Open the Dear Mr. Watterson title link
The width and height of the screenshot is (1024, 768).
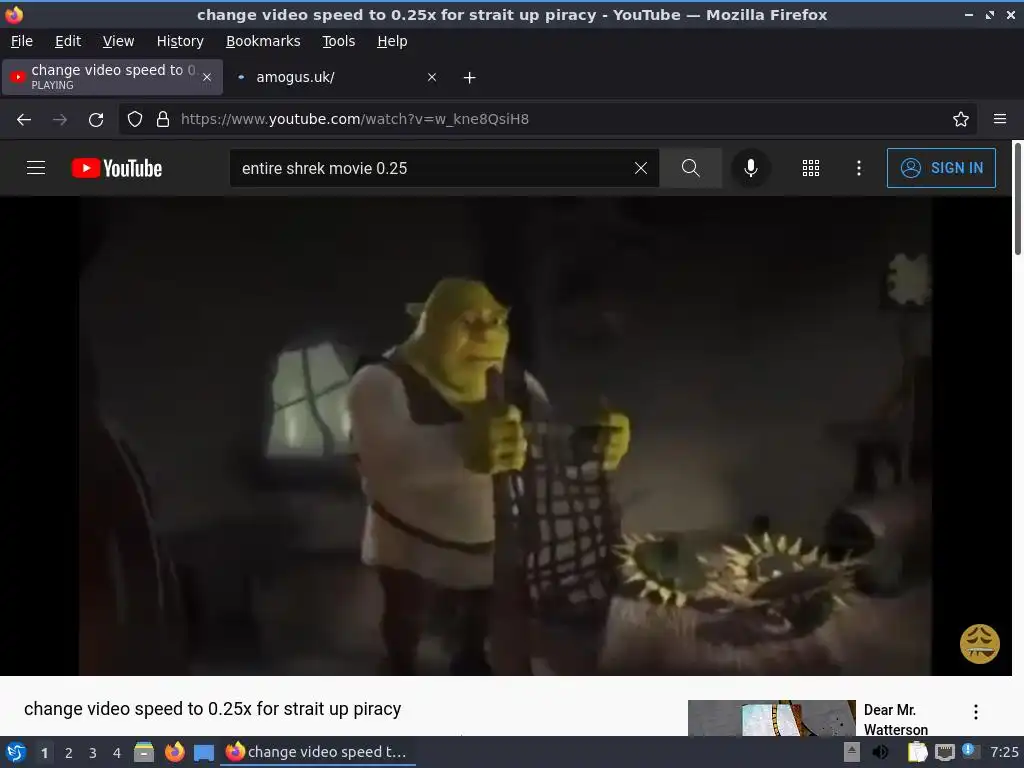(895, 719)
